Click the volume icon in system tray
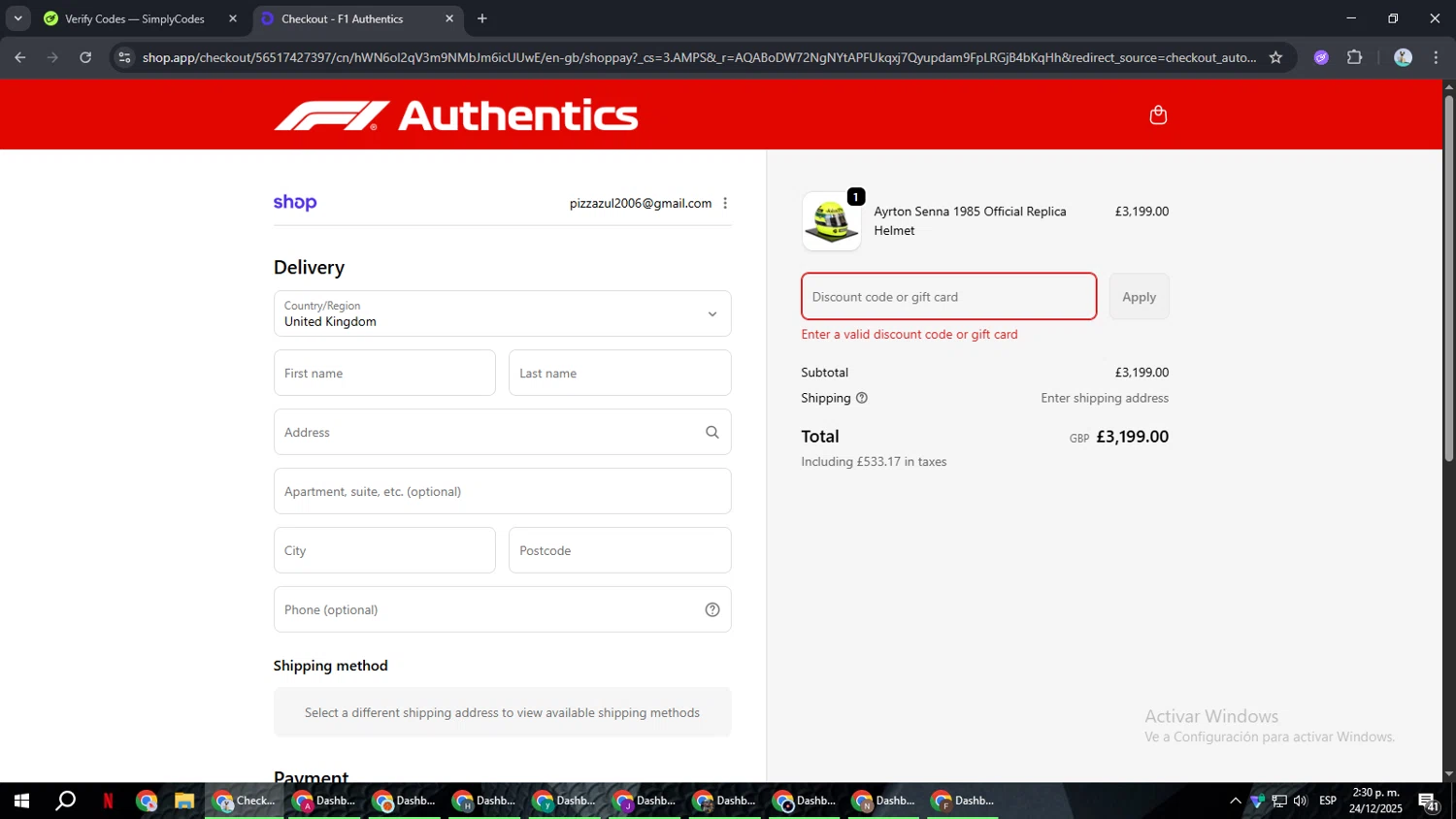Viewport: 1456px width, 819px height. (x=1301, y=801)
